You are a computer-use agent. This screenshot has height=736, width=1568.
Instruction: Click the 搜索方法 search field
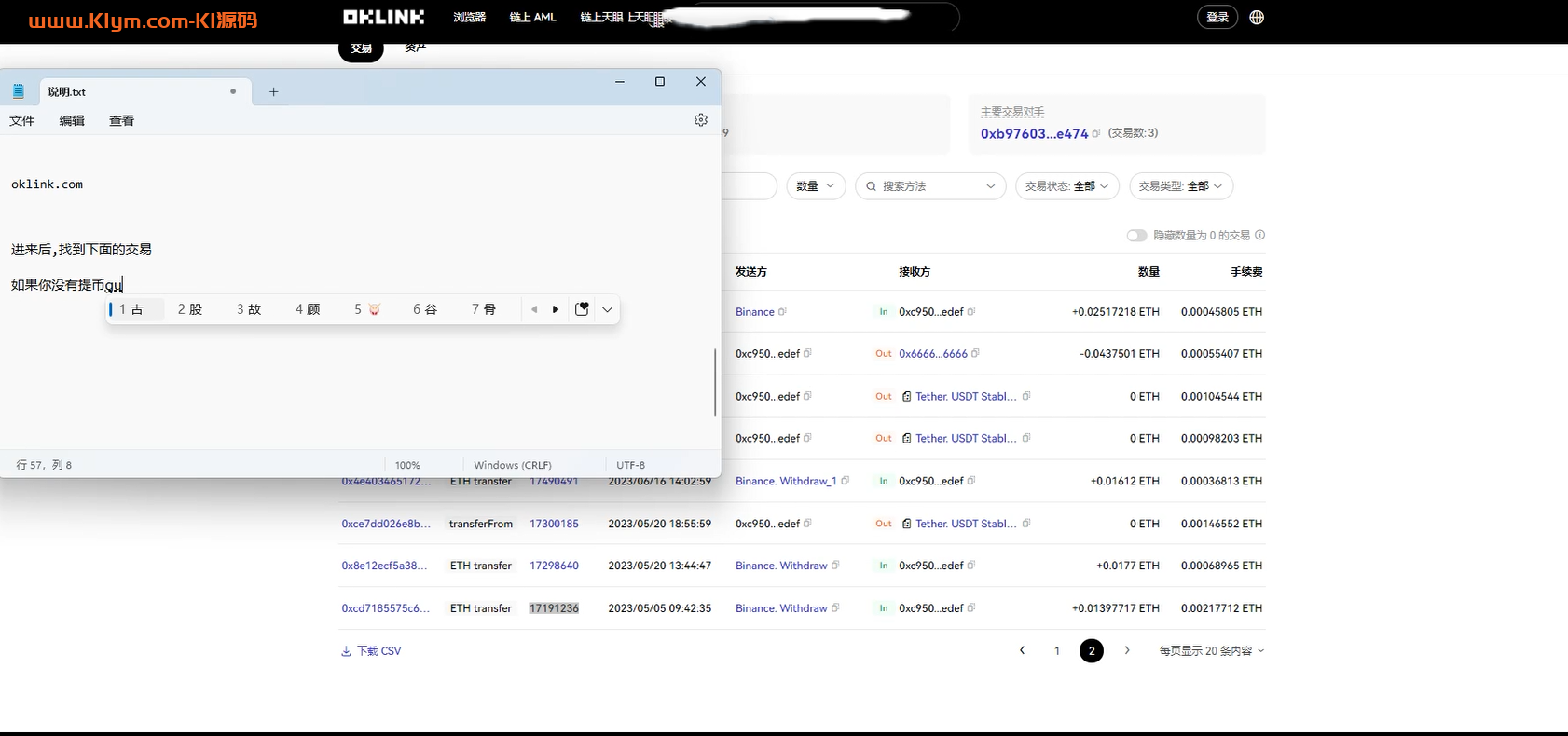click(930, 186)
